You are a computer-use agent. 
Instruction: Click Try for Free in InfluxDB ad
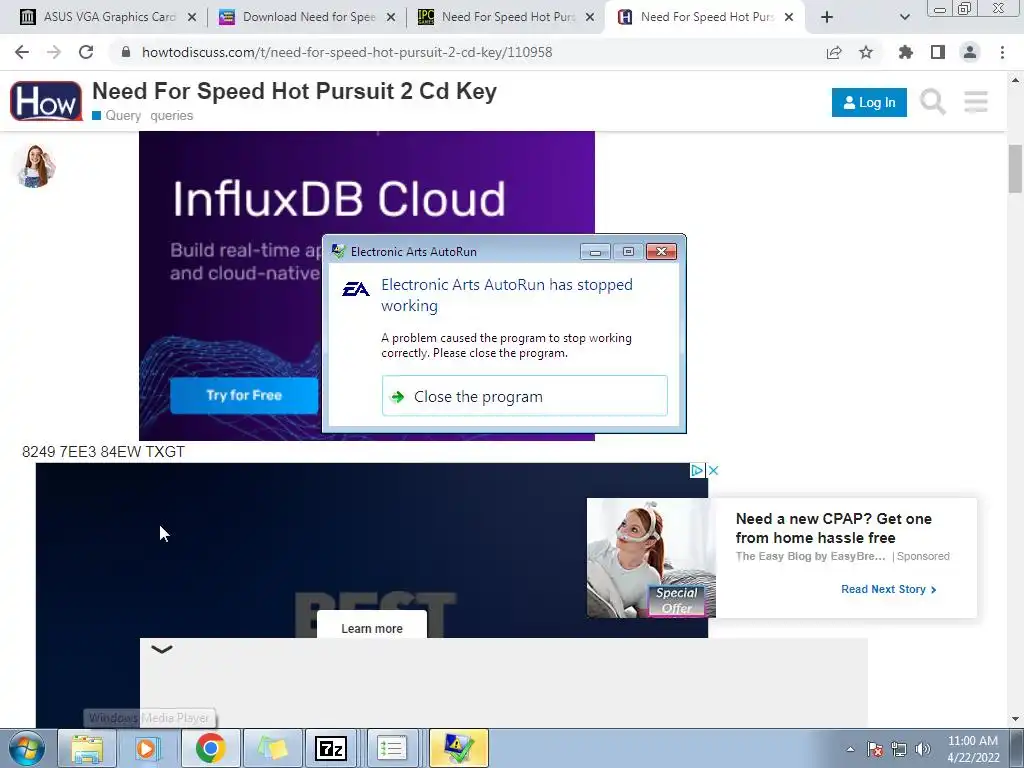coord(244,395)
